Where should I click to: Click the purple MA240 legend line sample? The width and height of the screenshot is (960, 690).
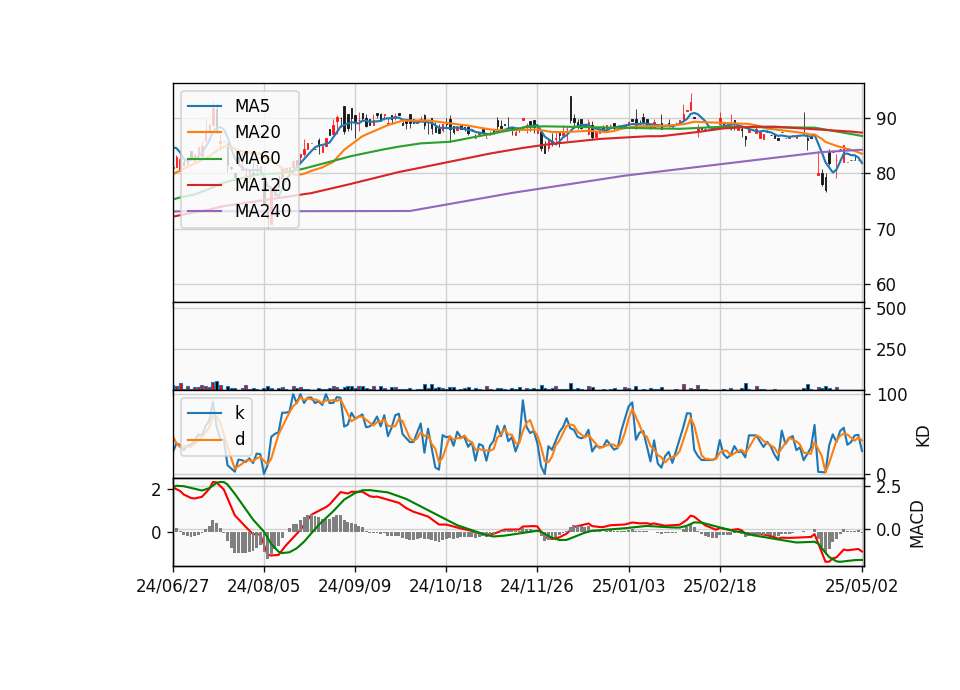coord(204,211)
